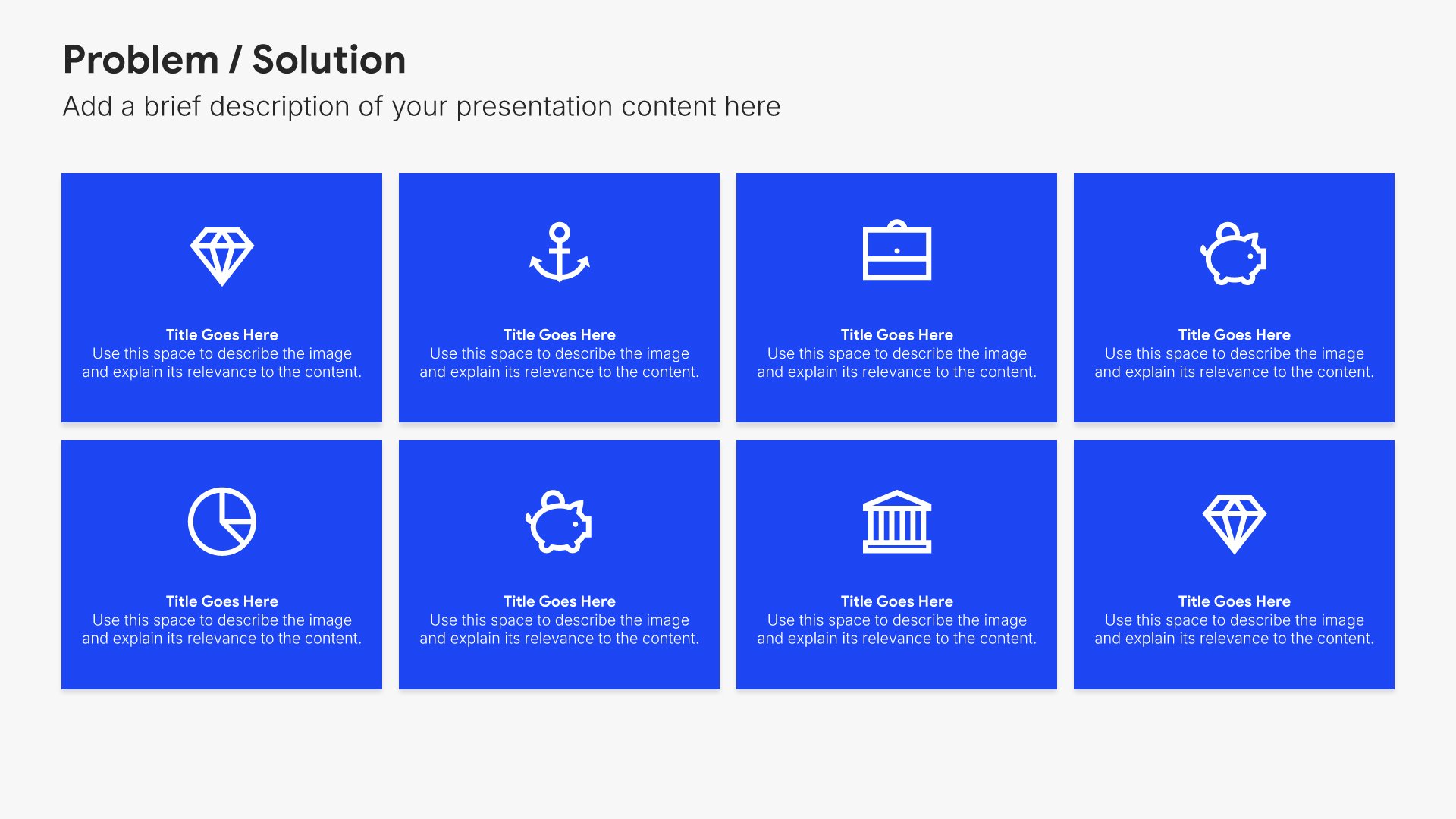Select the briefcase icon
The height and width of the screenshot is (819, 1456).
pyautogui.click(x=897, y=250)
